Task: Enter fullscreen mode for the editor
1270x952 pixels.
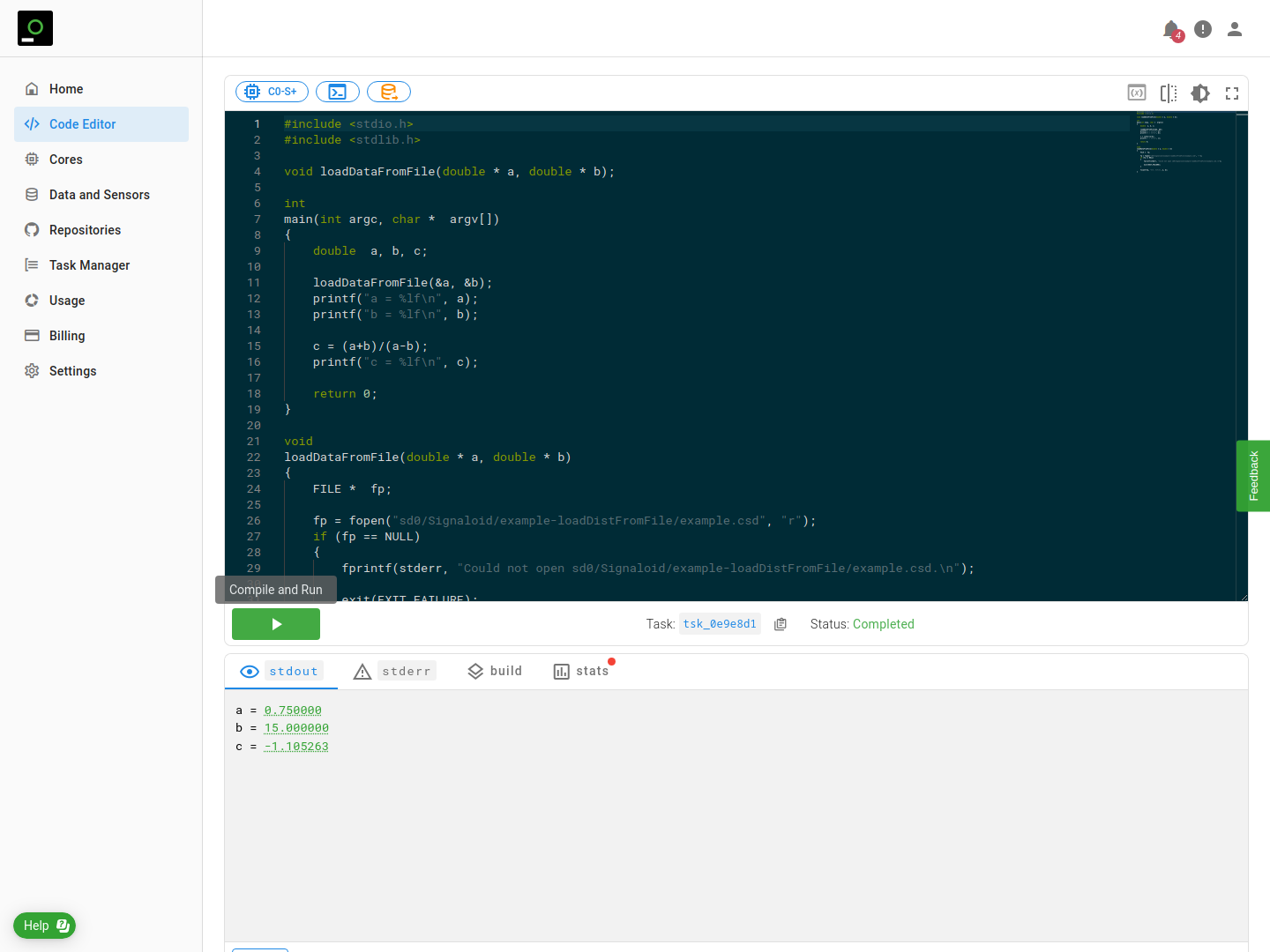Action: tap(1232, 93)
